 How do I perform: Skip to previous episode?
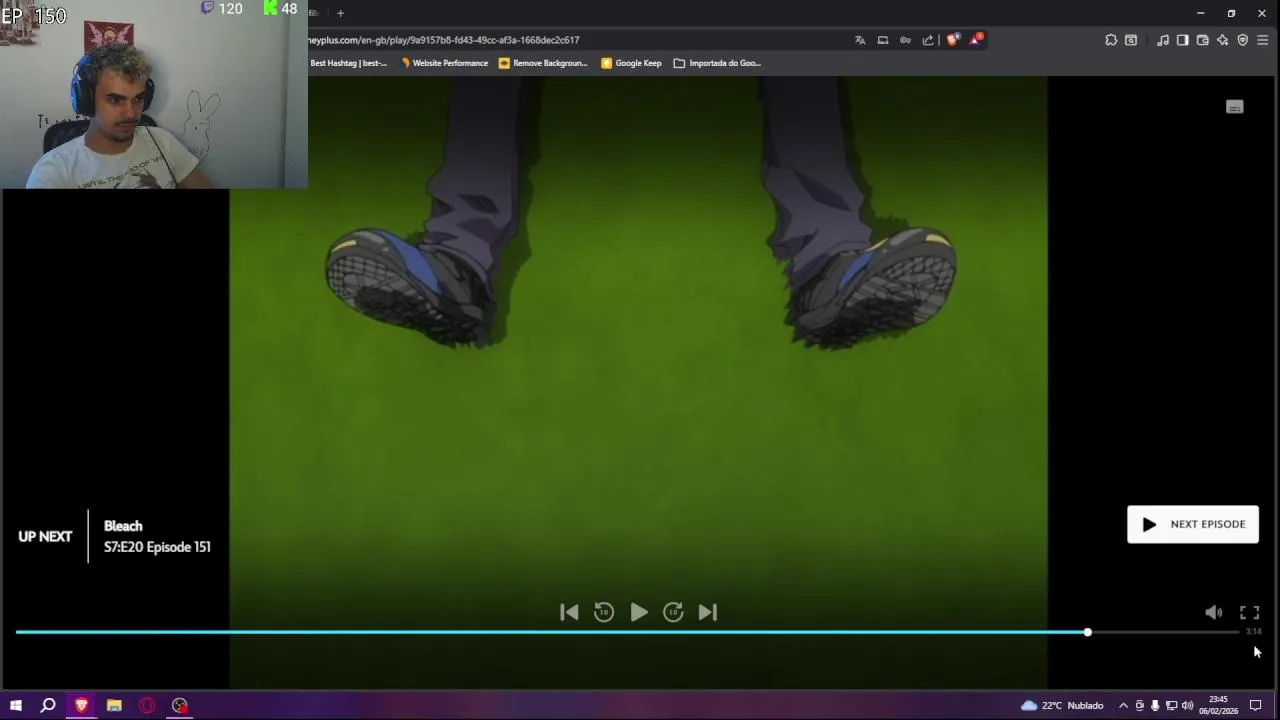tap(569, 612)
